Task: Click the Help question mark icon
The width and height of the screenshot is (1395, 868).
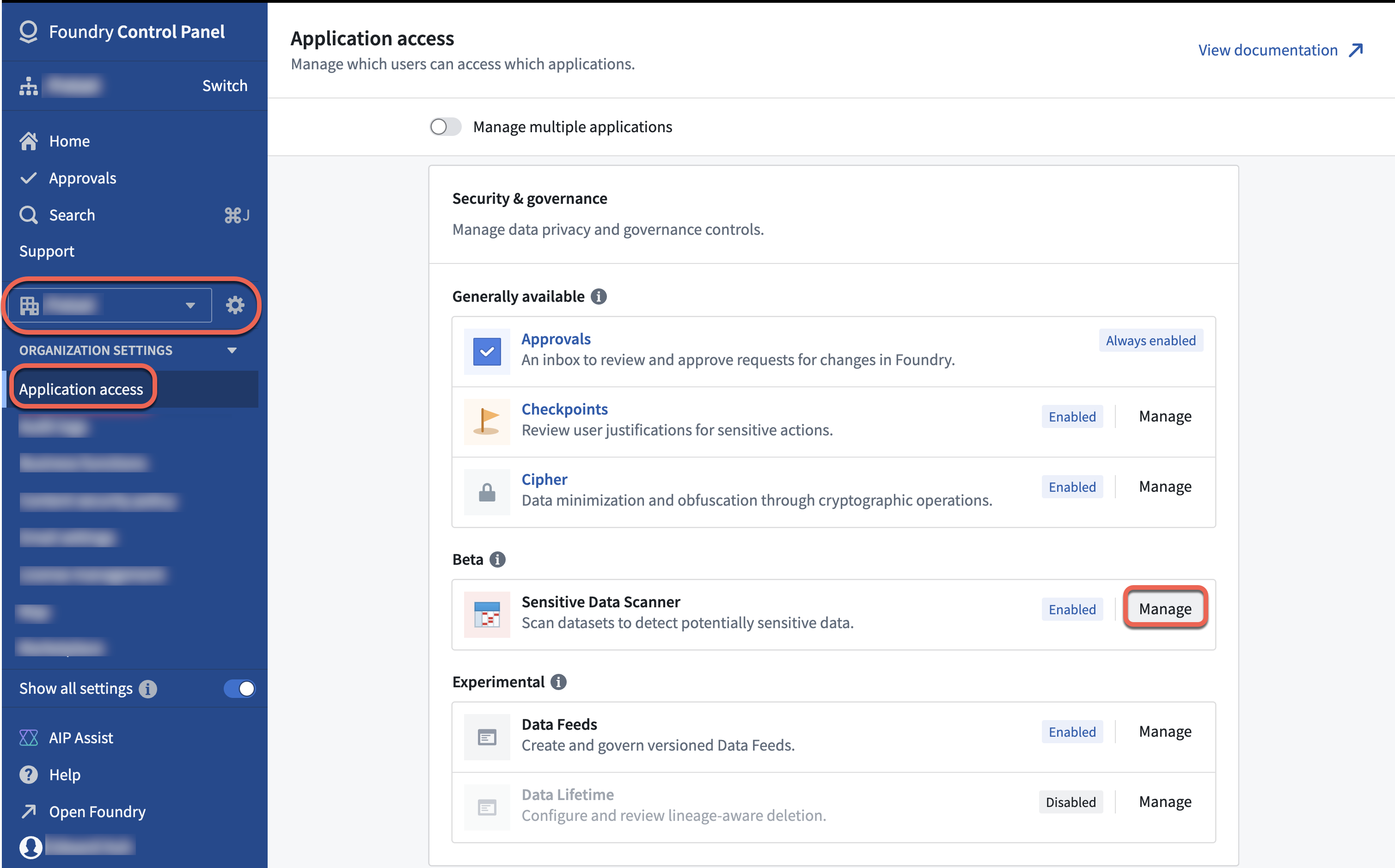Action: 28,775
